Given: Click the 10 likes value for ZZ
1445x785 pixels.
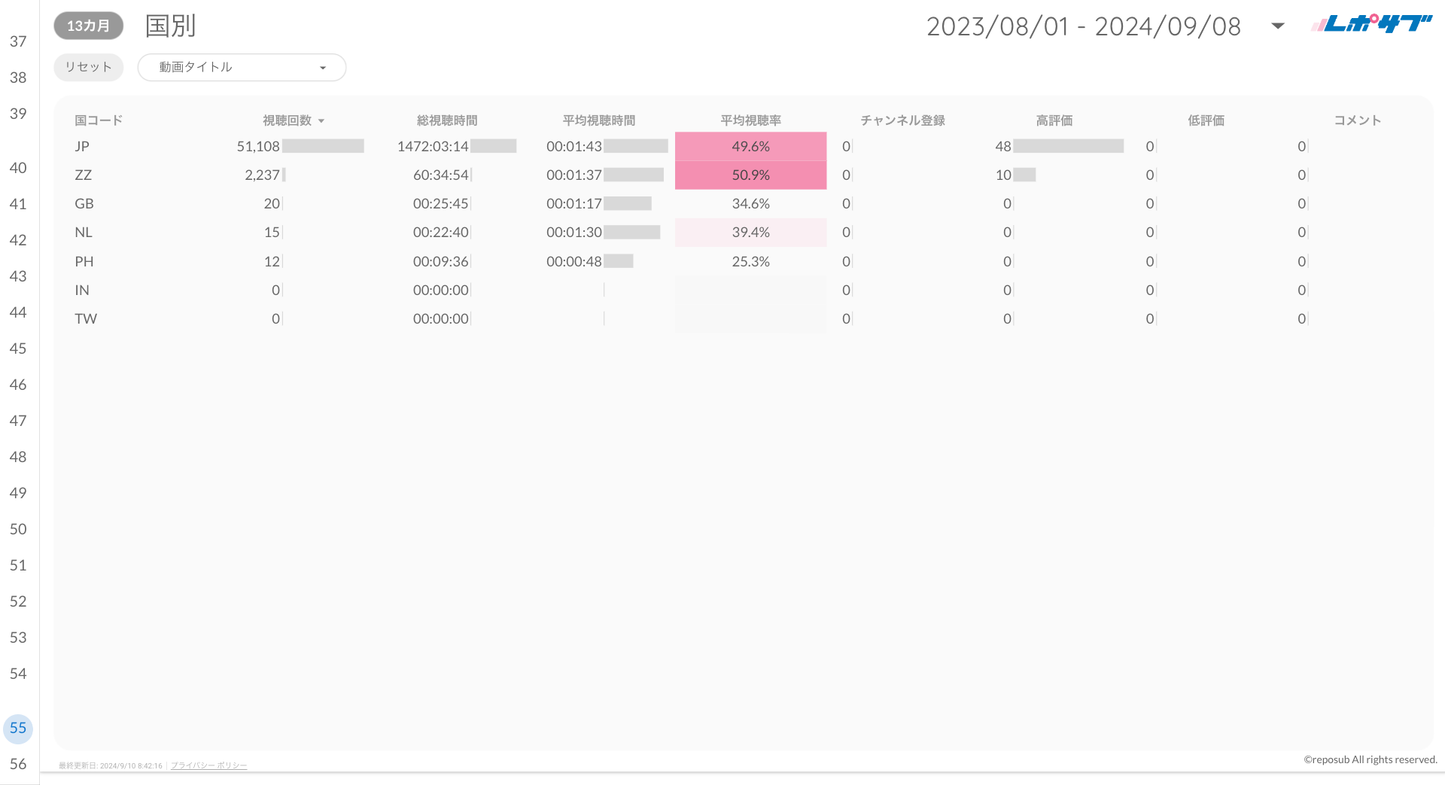Looking at the screenshot, I should (1003, 175).
